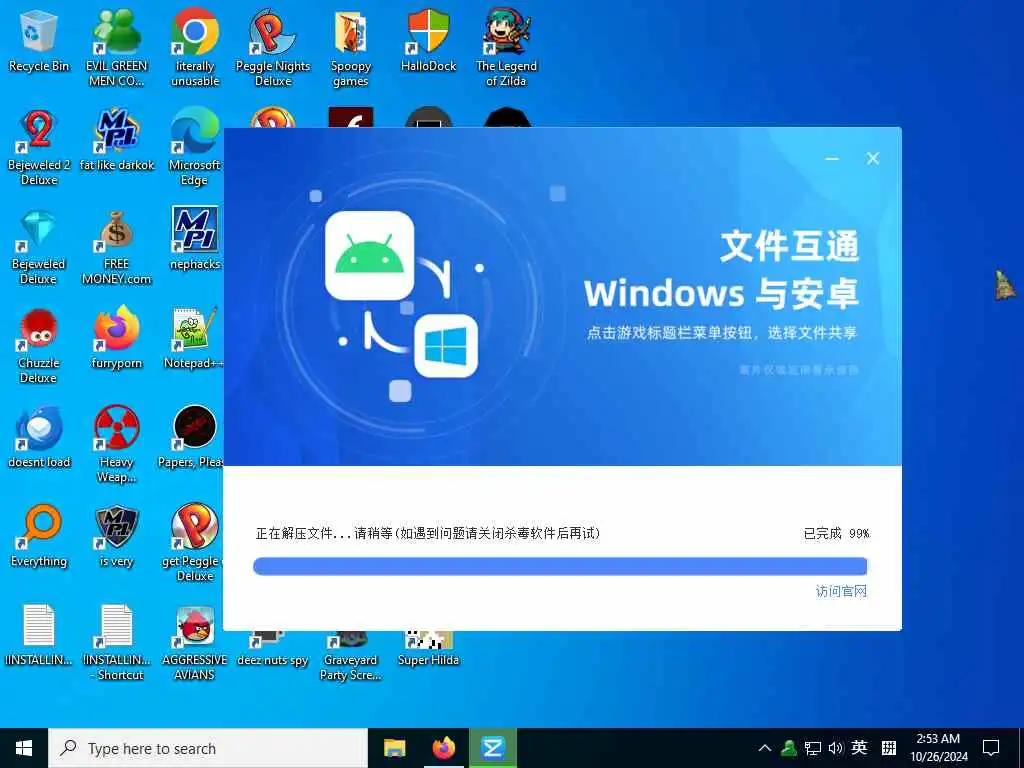
Task: Click the nephacks MPI icon
Action: 195,239
